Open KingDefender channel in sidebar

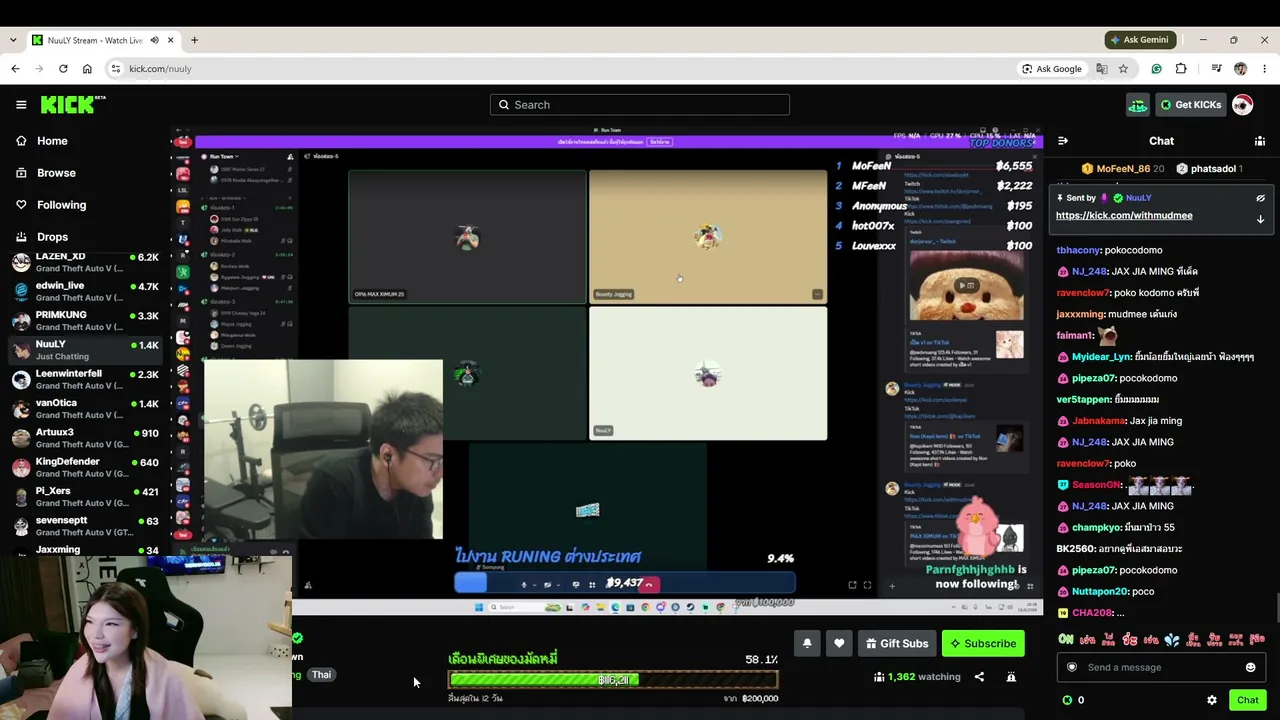(x=85, y=467)
